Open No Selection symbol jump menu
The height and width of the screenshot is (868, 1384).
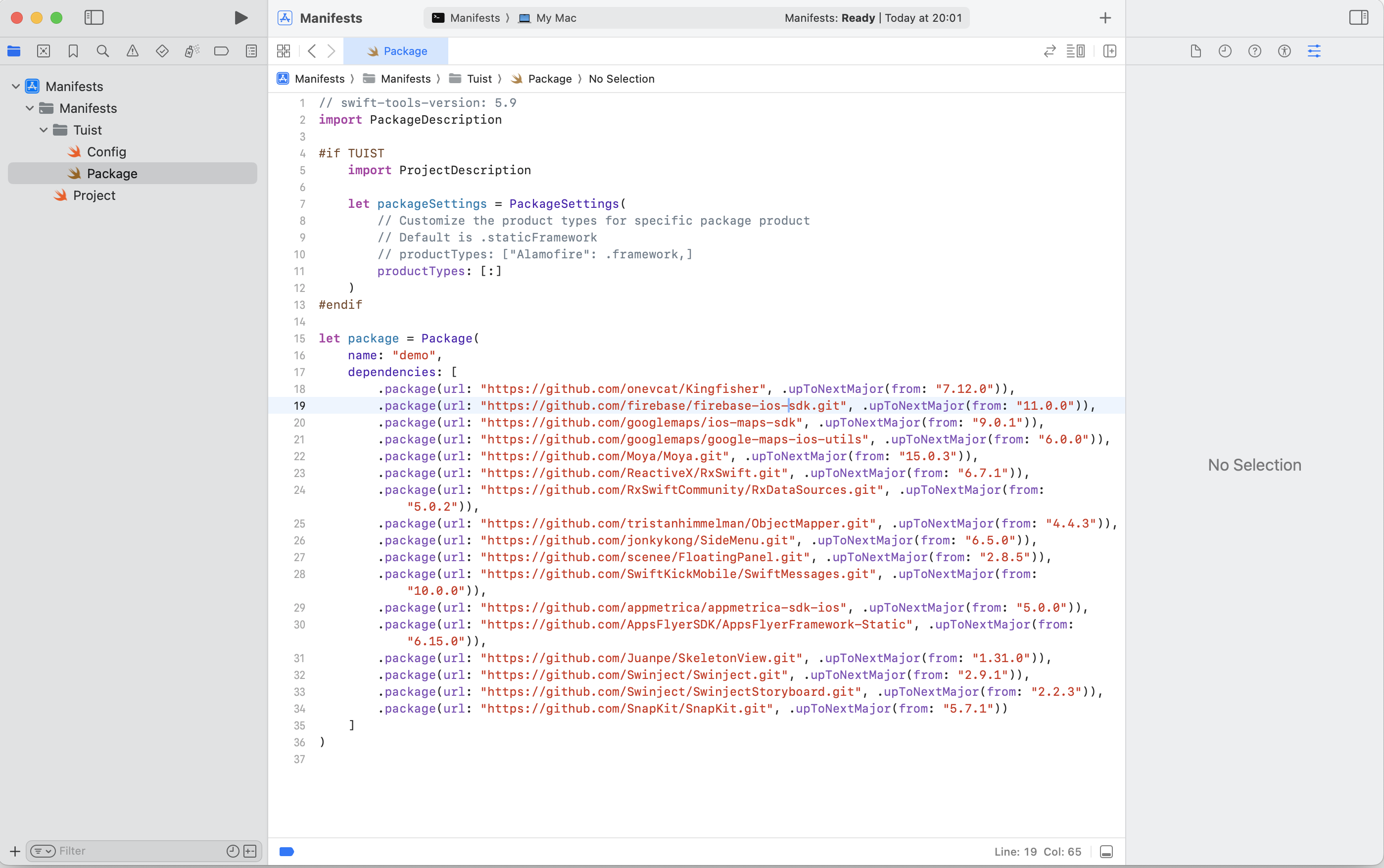(x=621, y=79)
